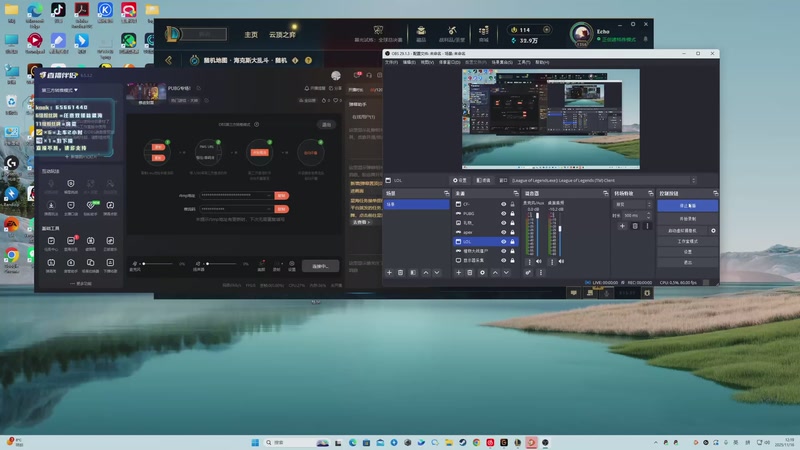
Task: Unlock the PUBG source lock
Action: (x=512, y=213)
